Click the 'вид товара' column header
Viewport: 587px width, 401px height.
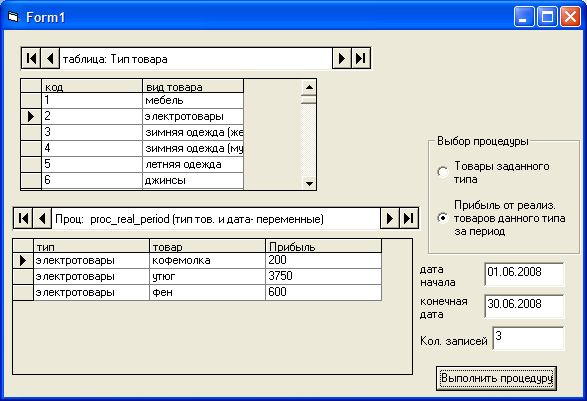[193, 86]
